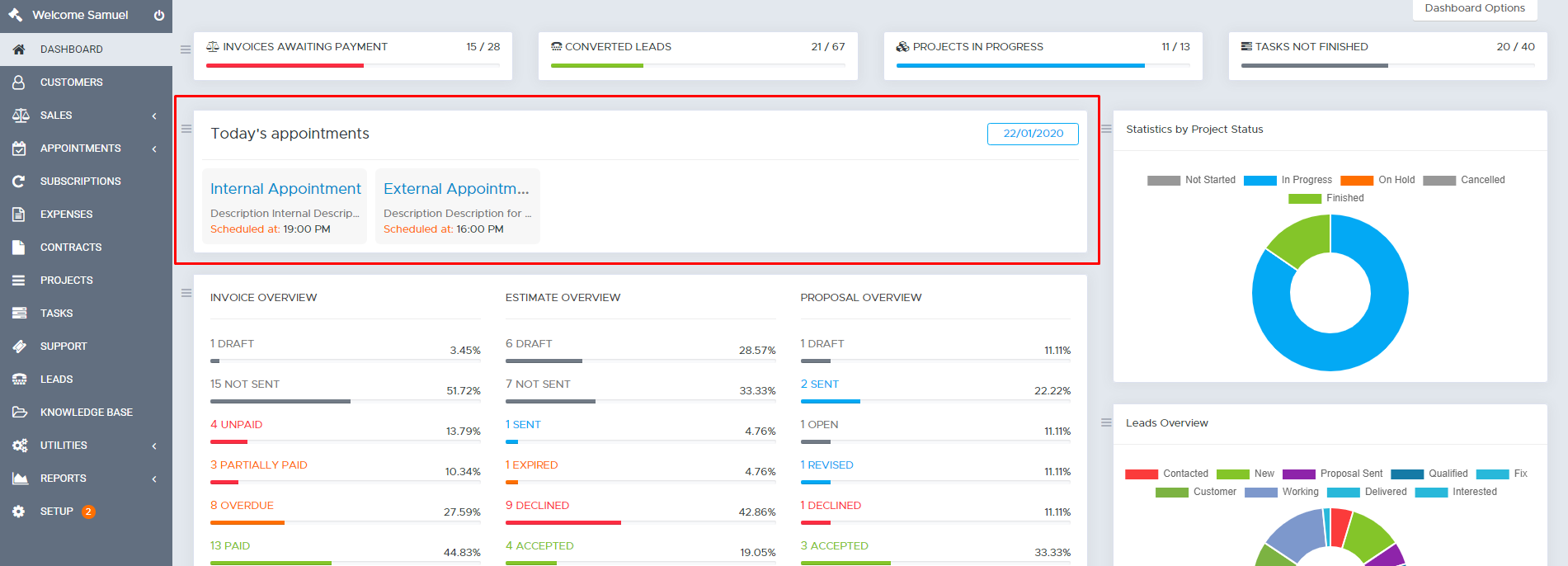This screenshot has width=1568, height=566.
Task: Click the Contracts document icon in sidebar
Action: tap(18, 248)
